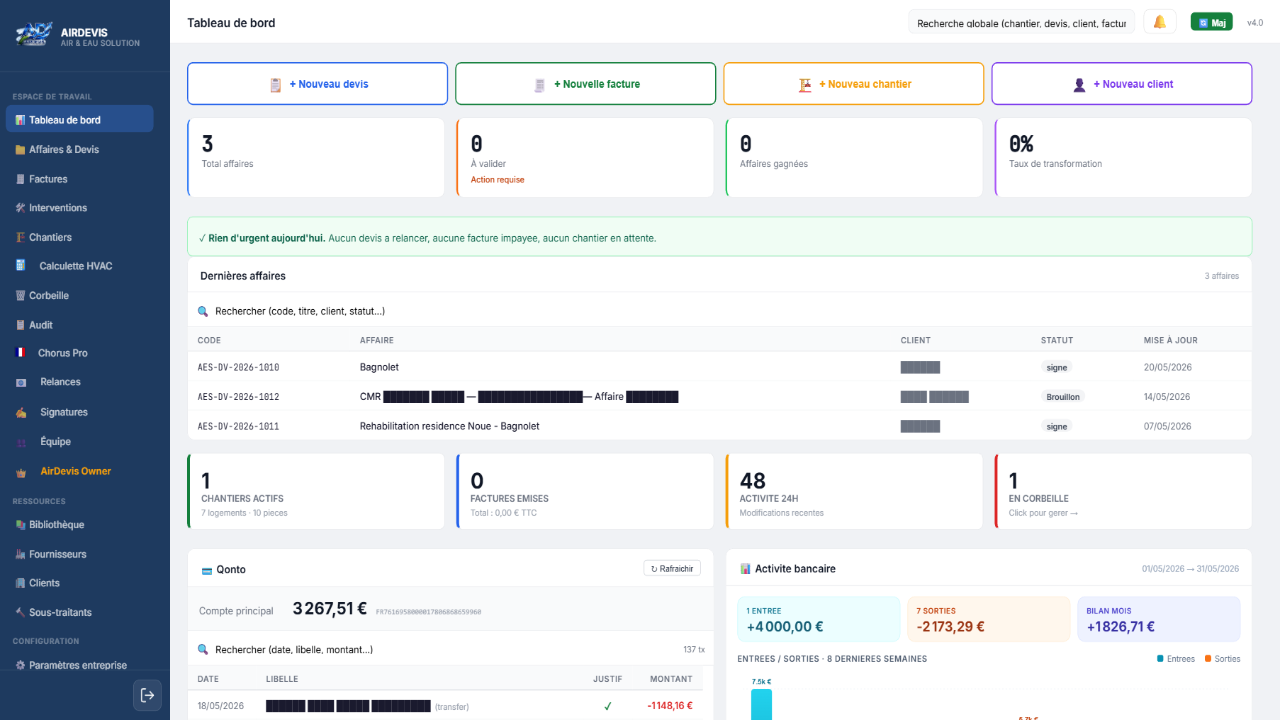Click the 7 SORTIES -2 173,29 € tile

[989, 619]
